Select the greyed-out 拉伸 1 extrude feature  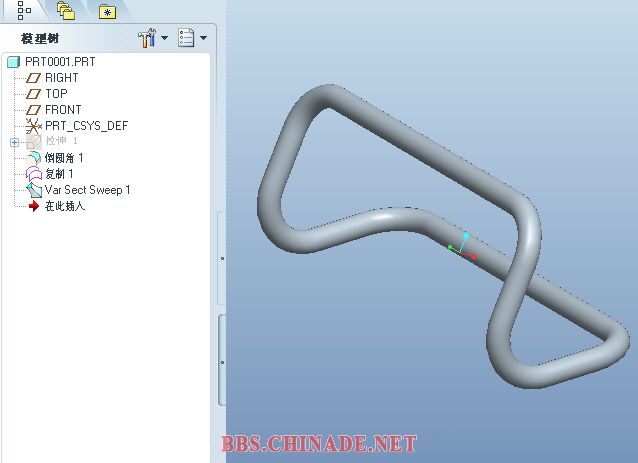click(60, 142)
